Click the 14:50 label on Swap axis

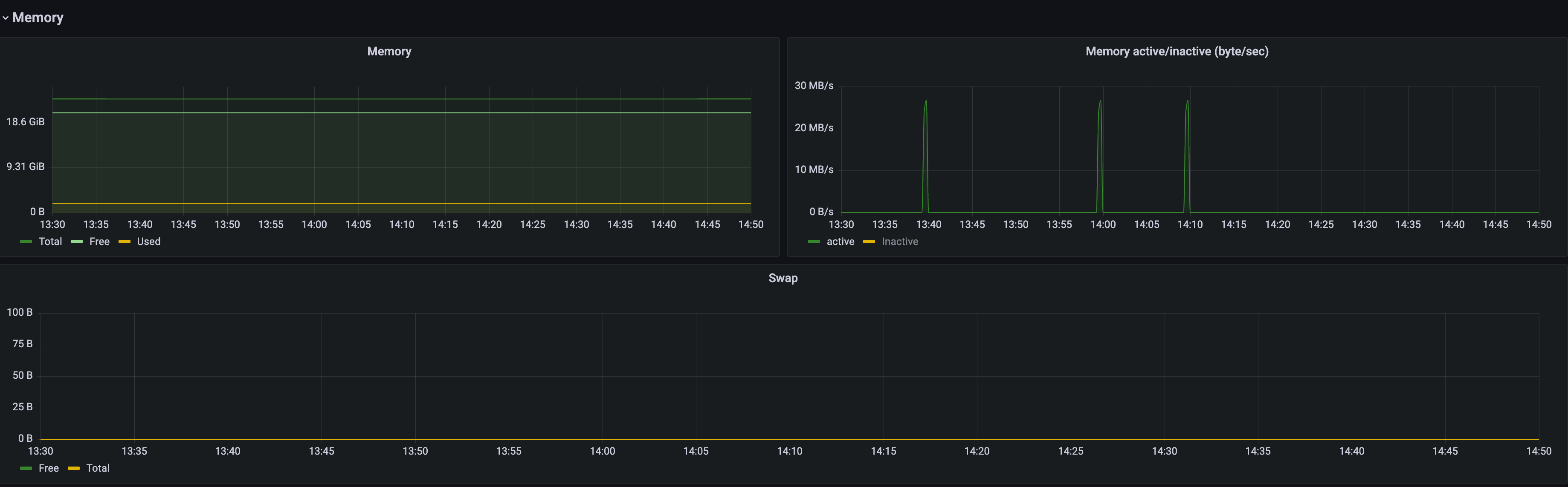click(1538, 451)
